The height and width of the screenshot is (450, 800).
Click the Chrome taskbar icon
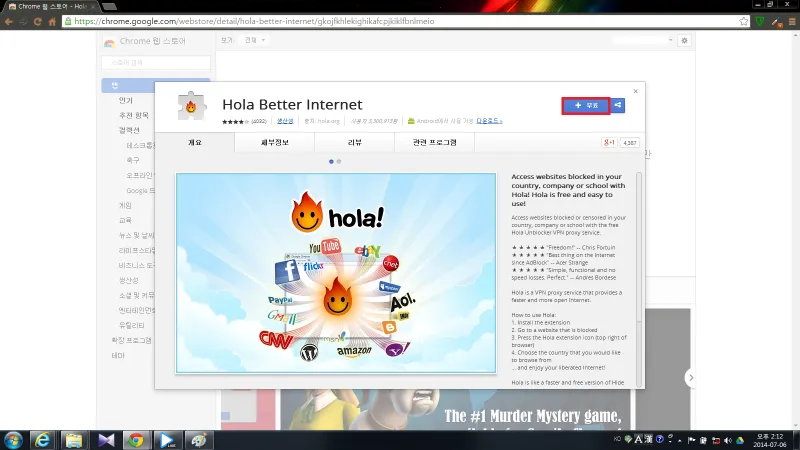pos(136,440)
